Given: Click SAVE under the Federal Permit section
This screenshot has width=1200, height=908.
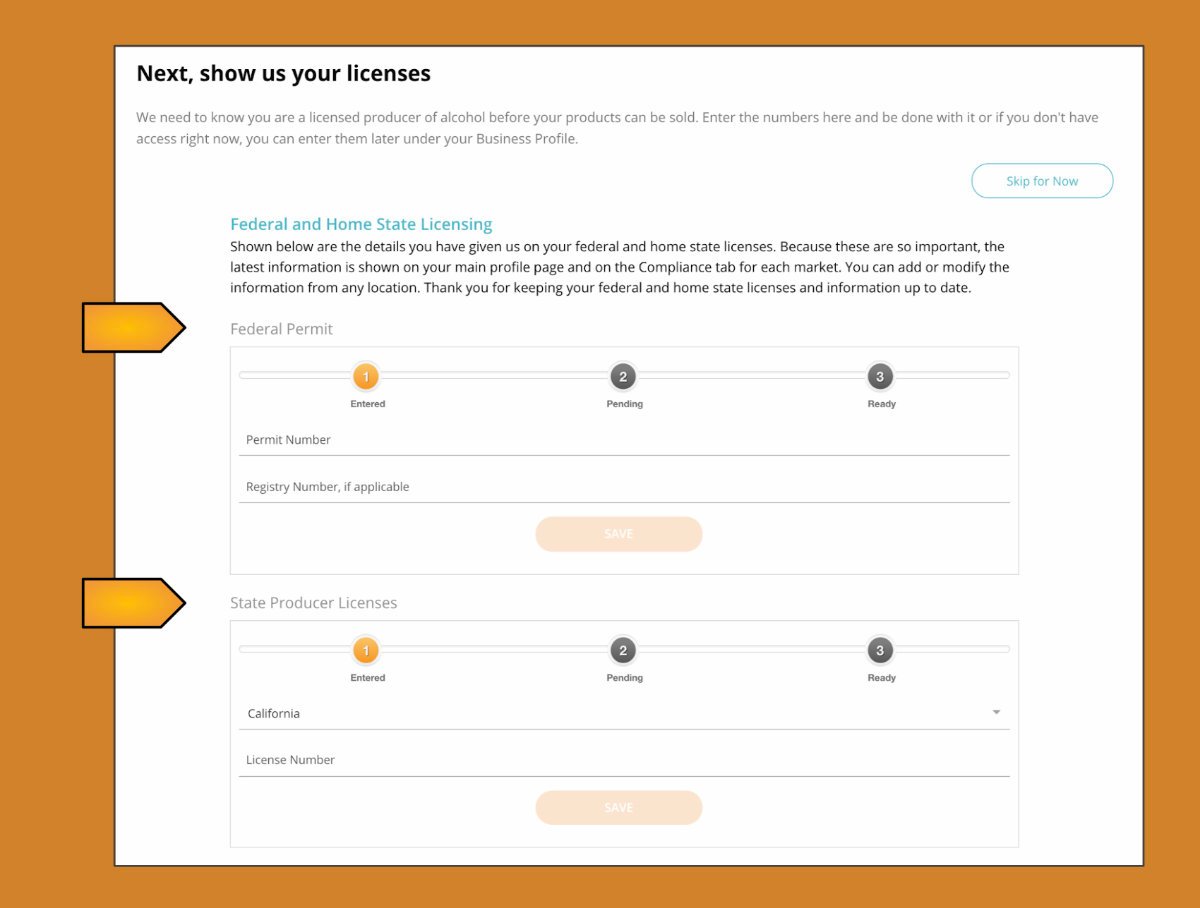Looking at the screenshot, I should coord(618,533).
